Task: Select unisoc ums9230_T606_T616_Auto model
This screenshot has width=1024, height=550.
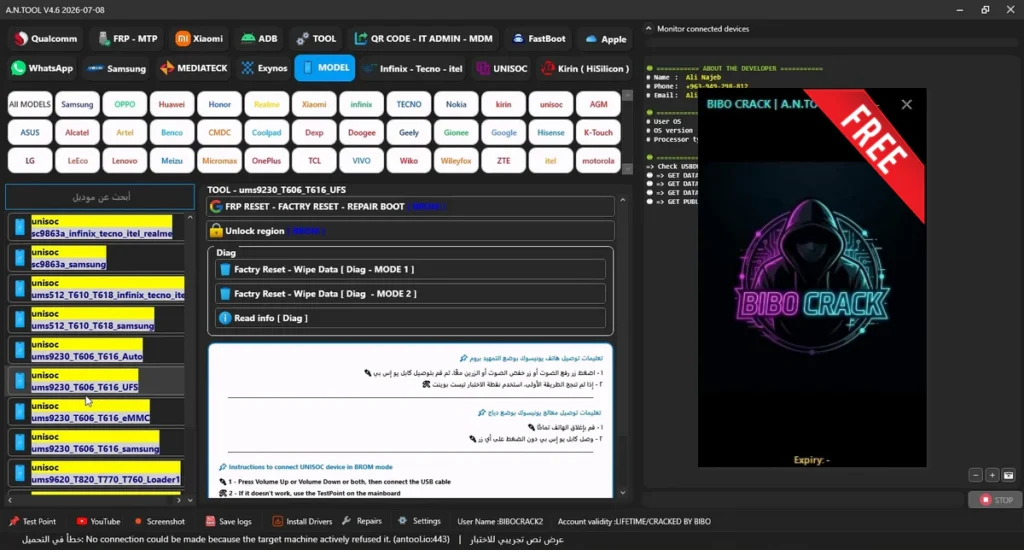Action: (x=97, y=350)
